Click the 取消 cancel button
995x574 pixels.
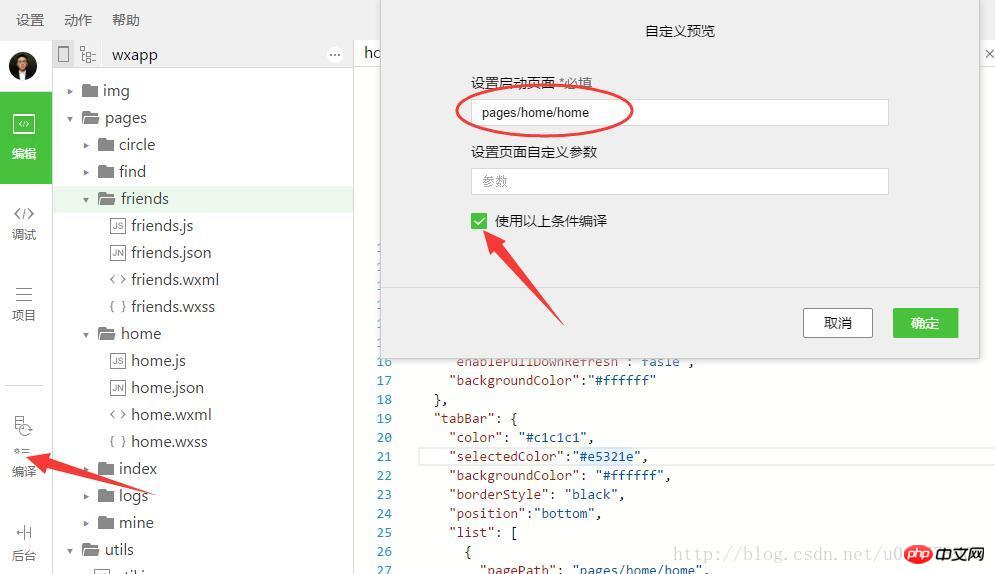[837, 323]
